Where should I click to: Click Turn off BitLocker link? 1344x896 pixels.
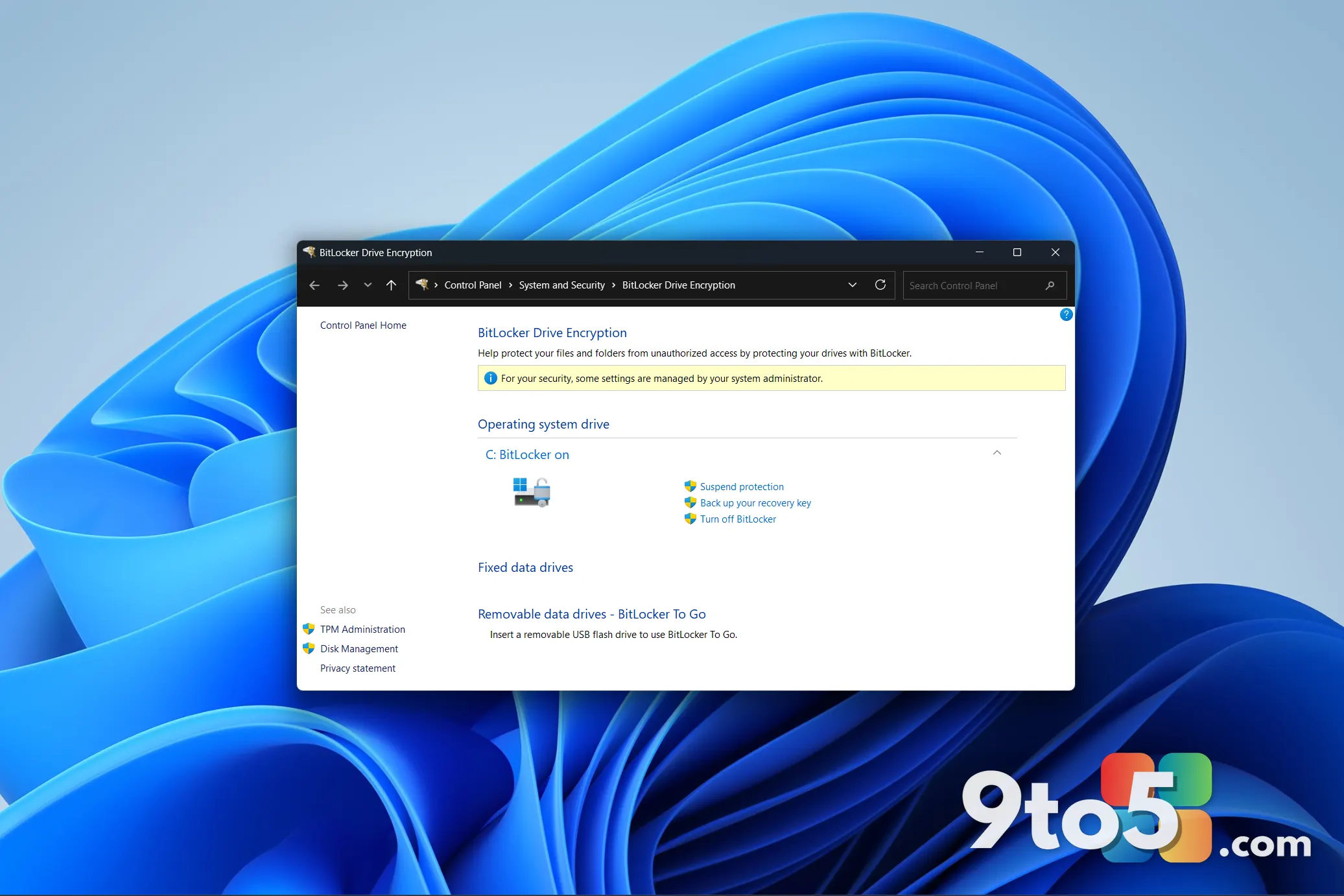(x=738, y=519)
